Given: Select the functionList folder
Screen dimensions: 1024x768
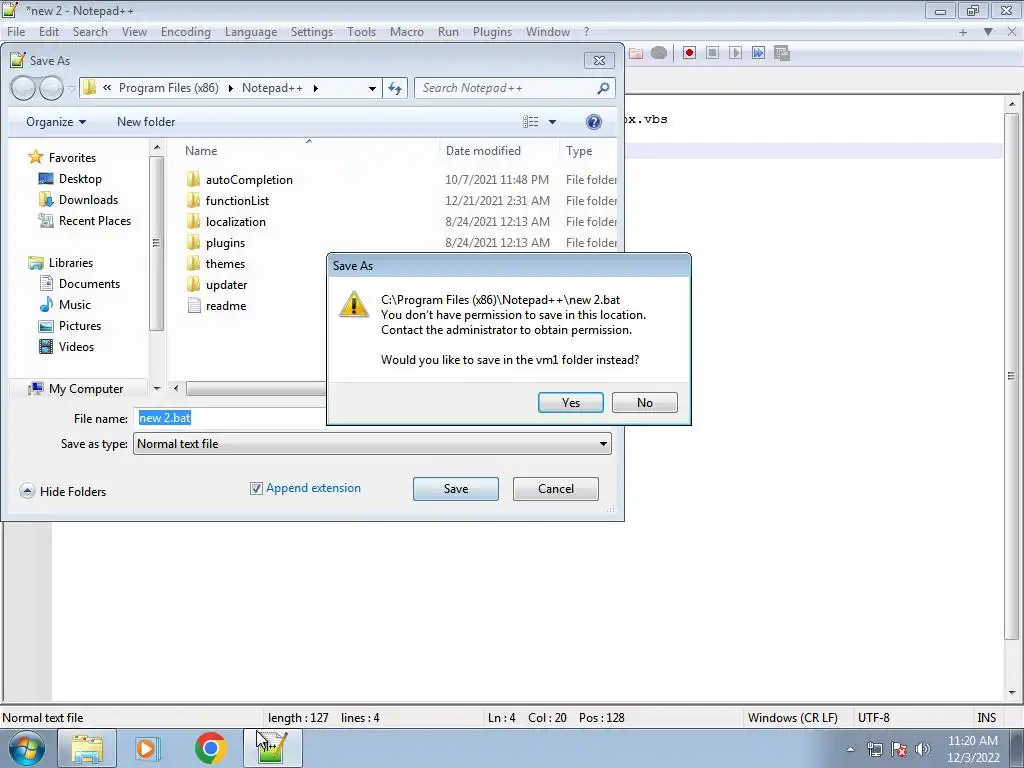Looking at the screenshot, I should 227,200.
